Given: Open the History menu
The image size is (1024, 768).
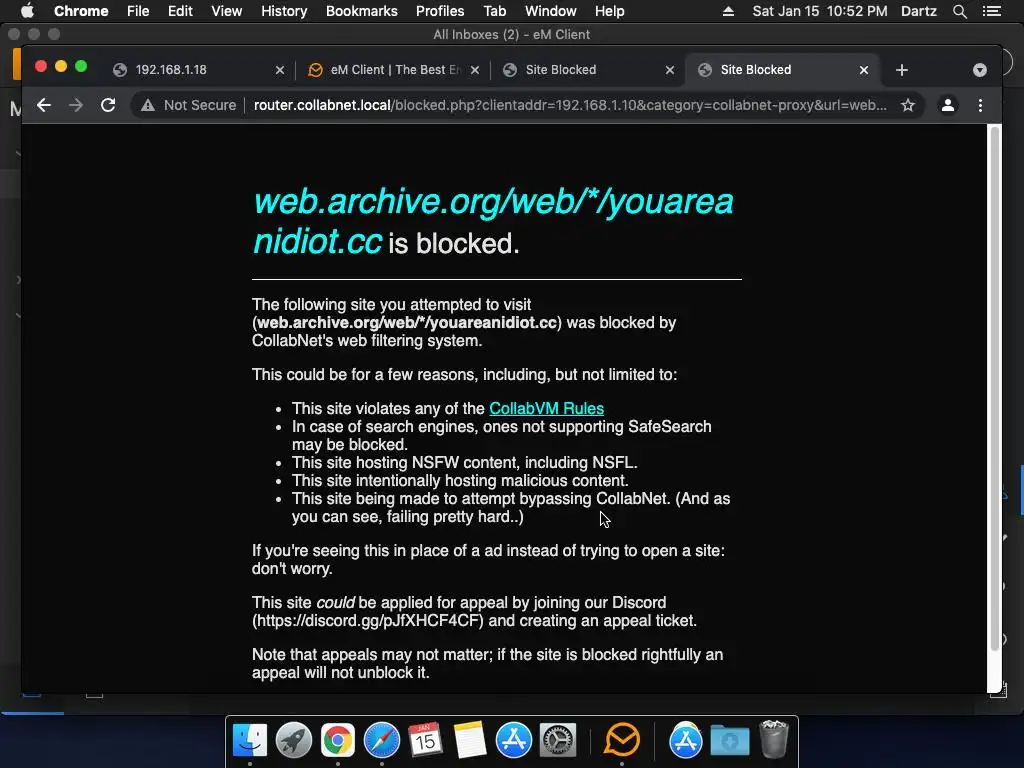Looking at the screenshot, I should tap(284, 11).
